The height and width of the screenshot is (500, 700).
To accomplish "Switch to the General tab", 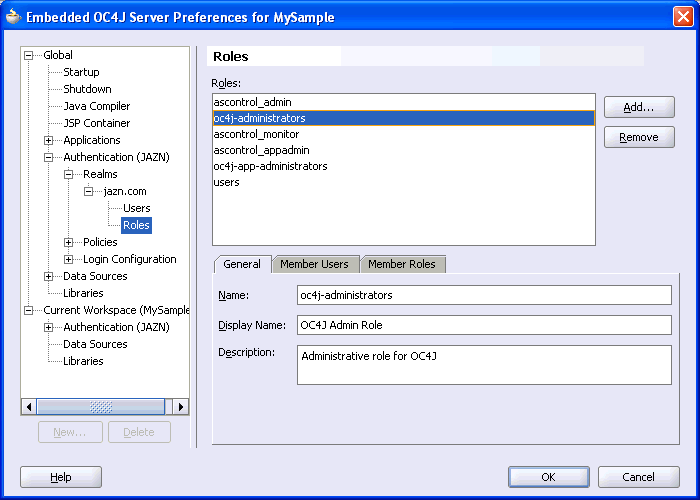I will pyautogui.click(x=242, y=264).
